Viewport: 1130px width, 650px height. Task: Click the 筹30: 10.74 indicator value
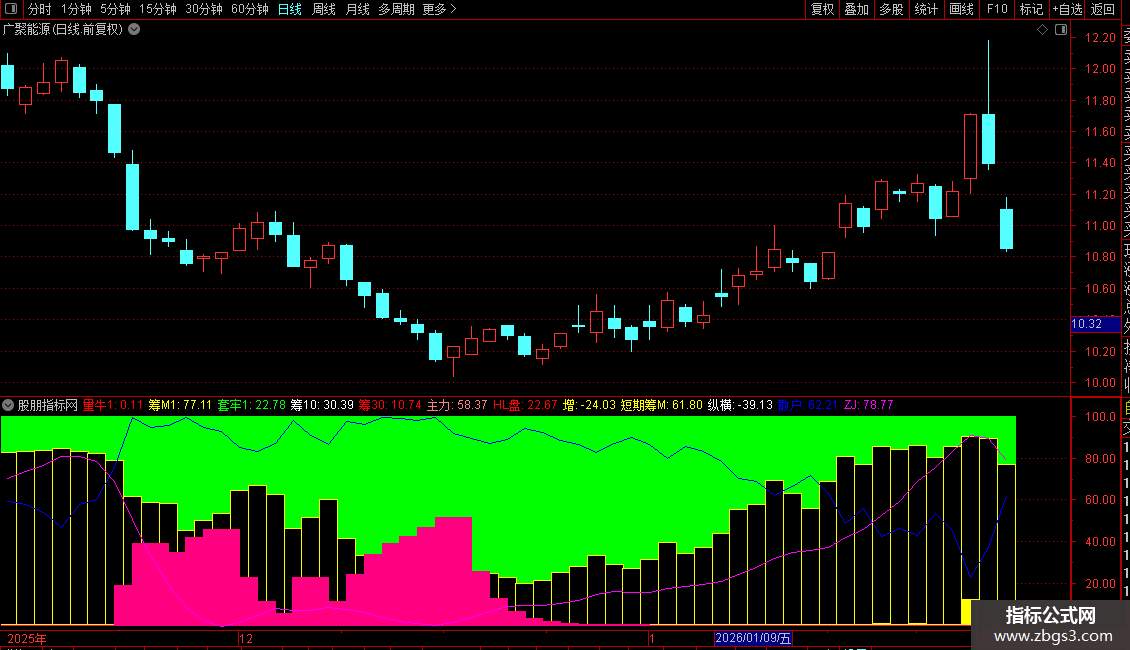pos(390,405)
